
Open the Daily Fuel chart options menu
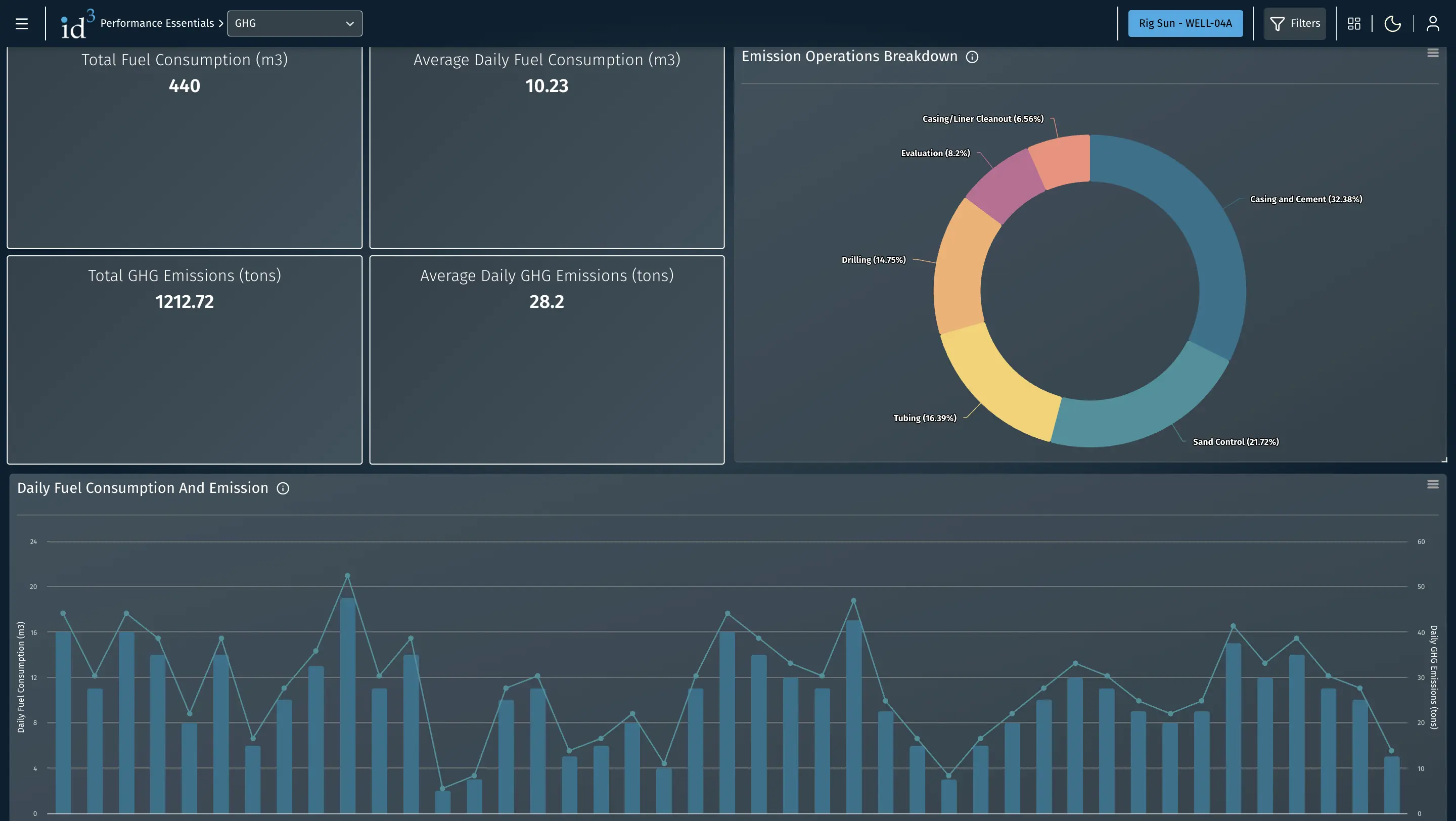(x=1433, y=484)
